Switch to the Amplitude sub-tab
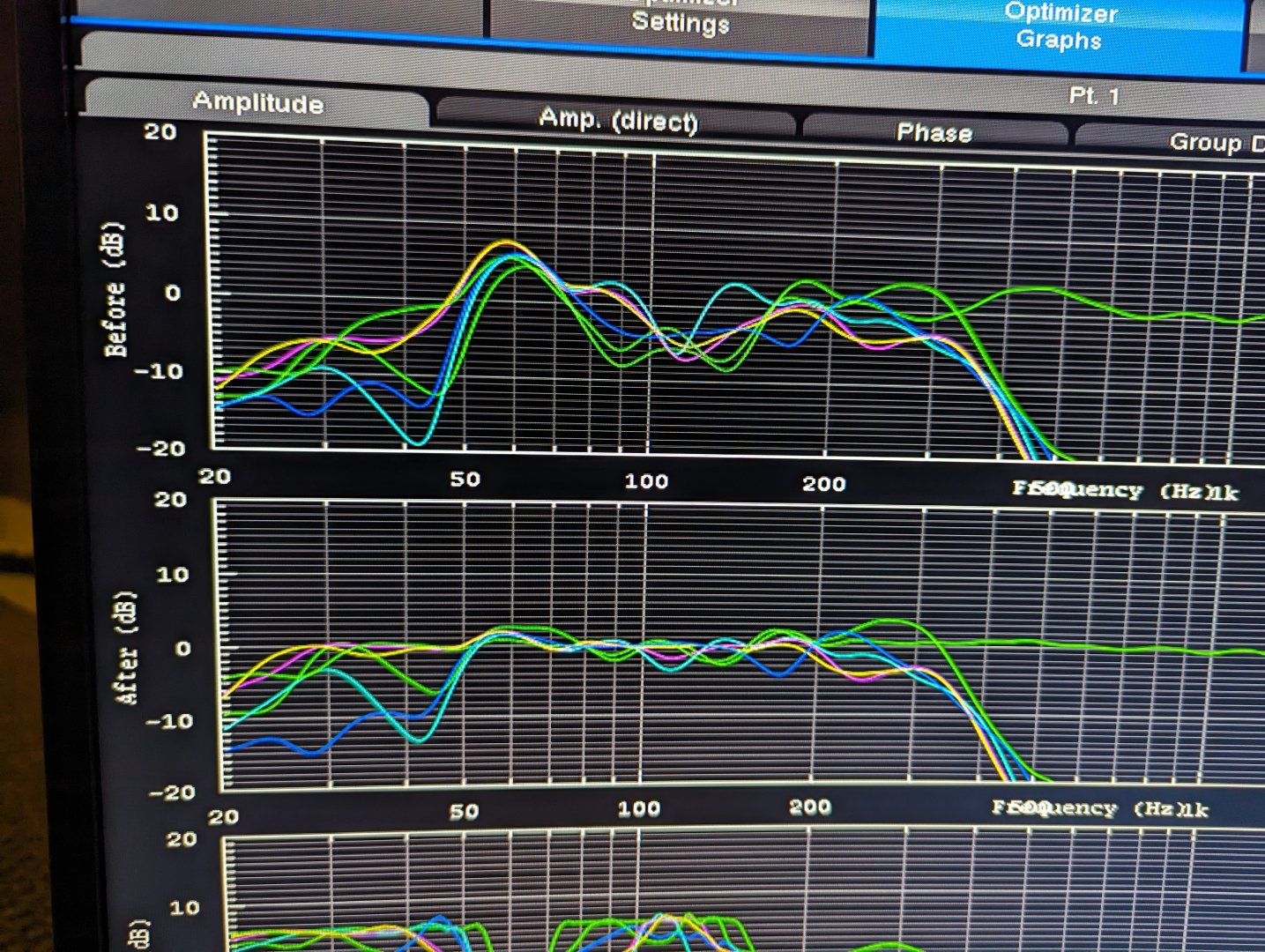1265x952 pixels. coord(257,103)
